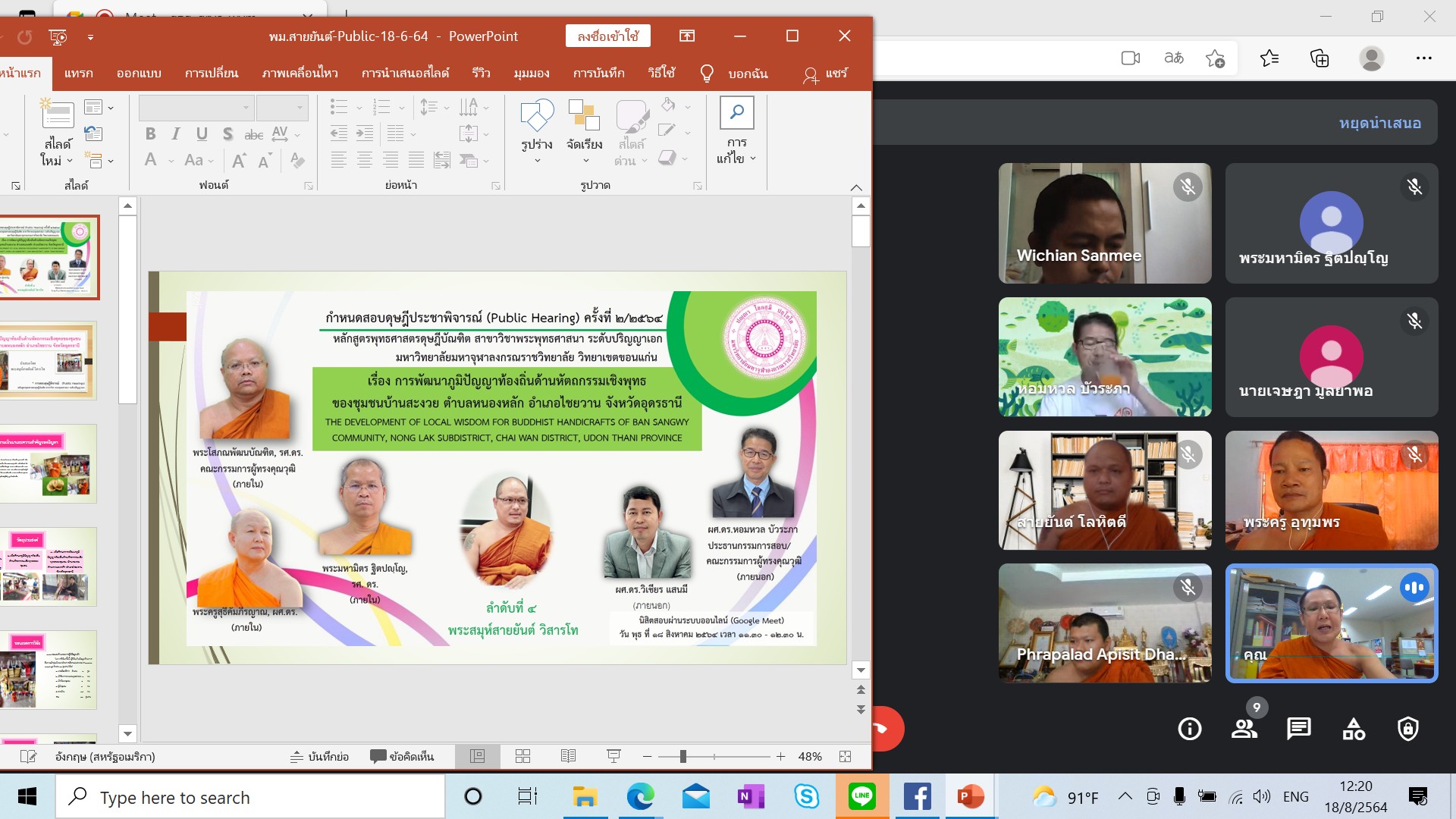Switch to Reading view icon

tap(568, 756)
